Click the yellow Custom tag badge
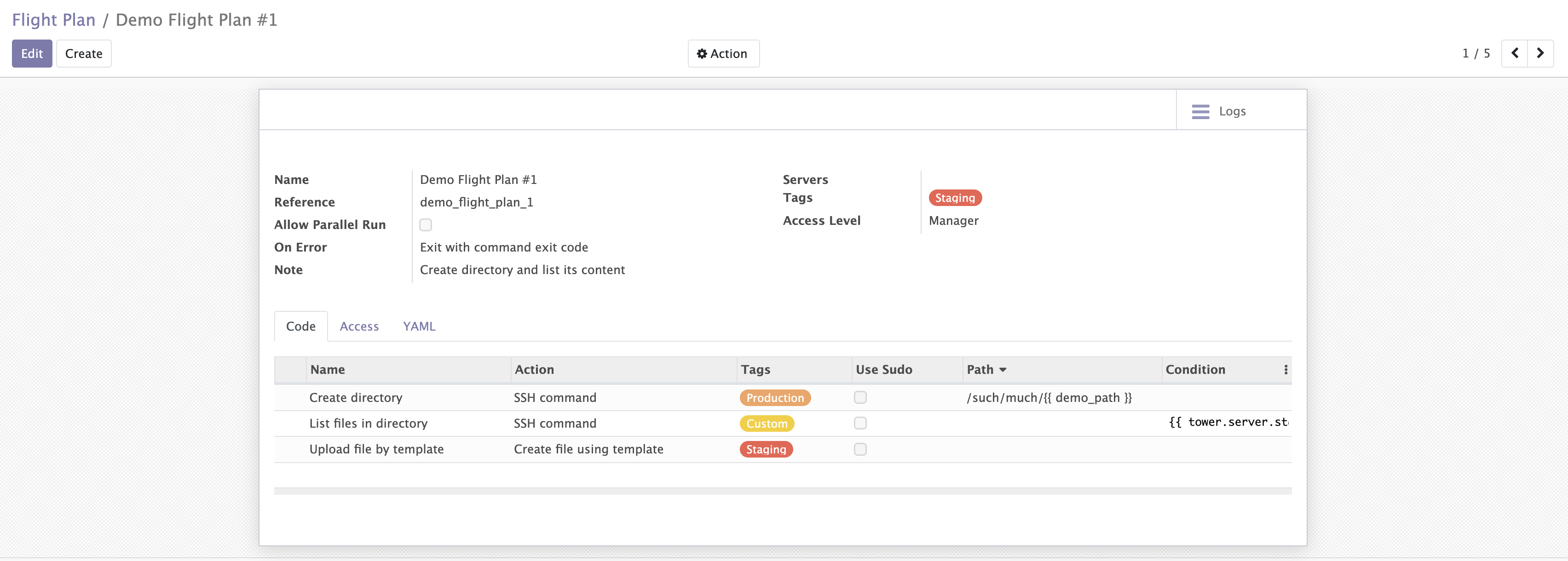 pos(767,424)
